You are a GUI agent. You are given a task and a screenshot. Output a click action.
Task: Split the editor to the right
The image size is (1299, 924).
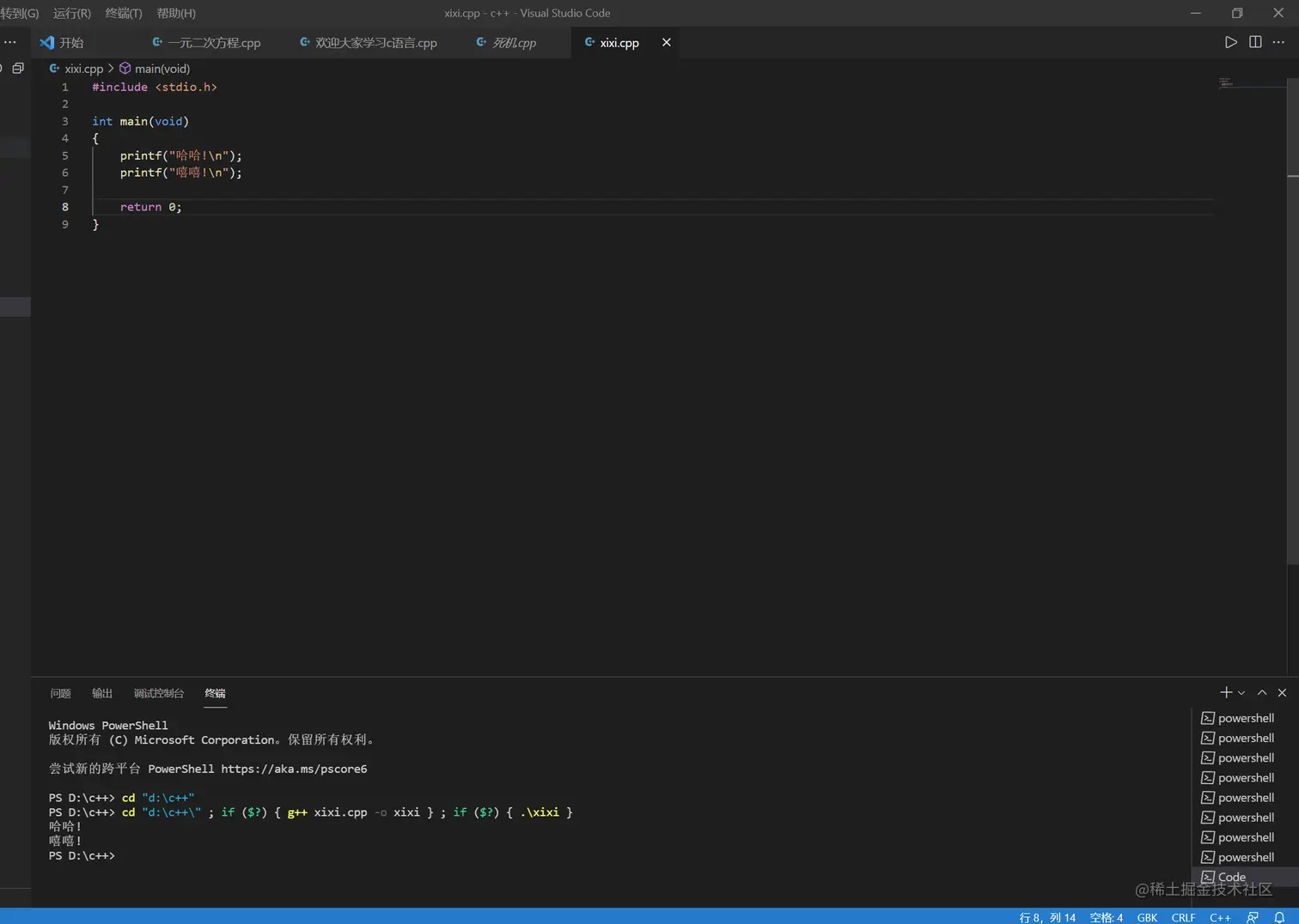click(x=1255, y=42)
